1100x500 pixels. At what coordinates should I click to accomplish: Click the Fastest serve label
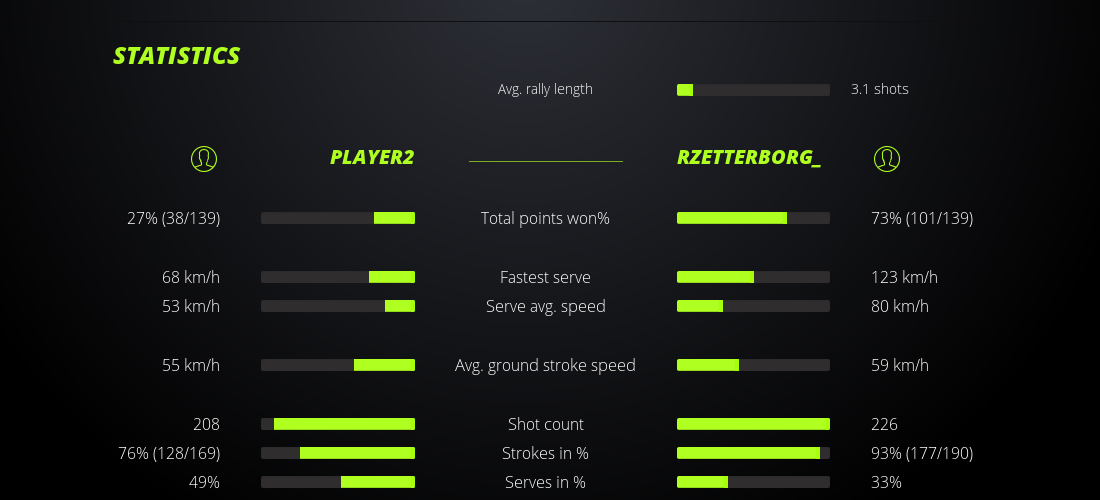click(x=545, y=277)
